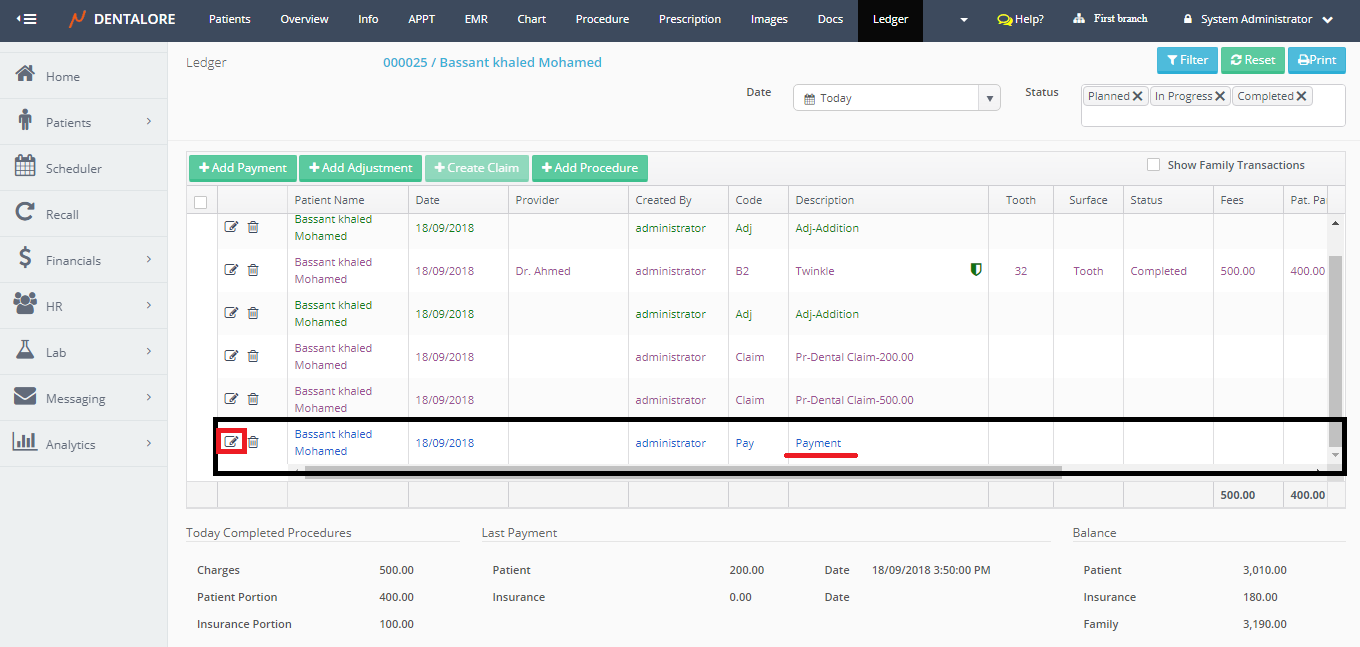Expand the System Administrator user menu
This screenshot has height=647, width=1360.
[x=1257, y=20]
